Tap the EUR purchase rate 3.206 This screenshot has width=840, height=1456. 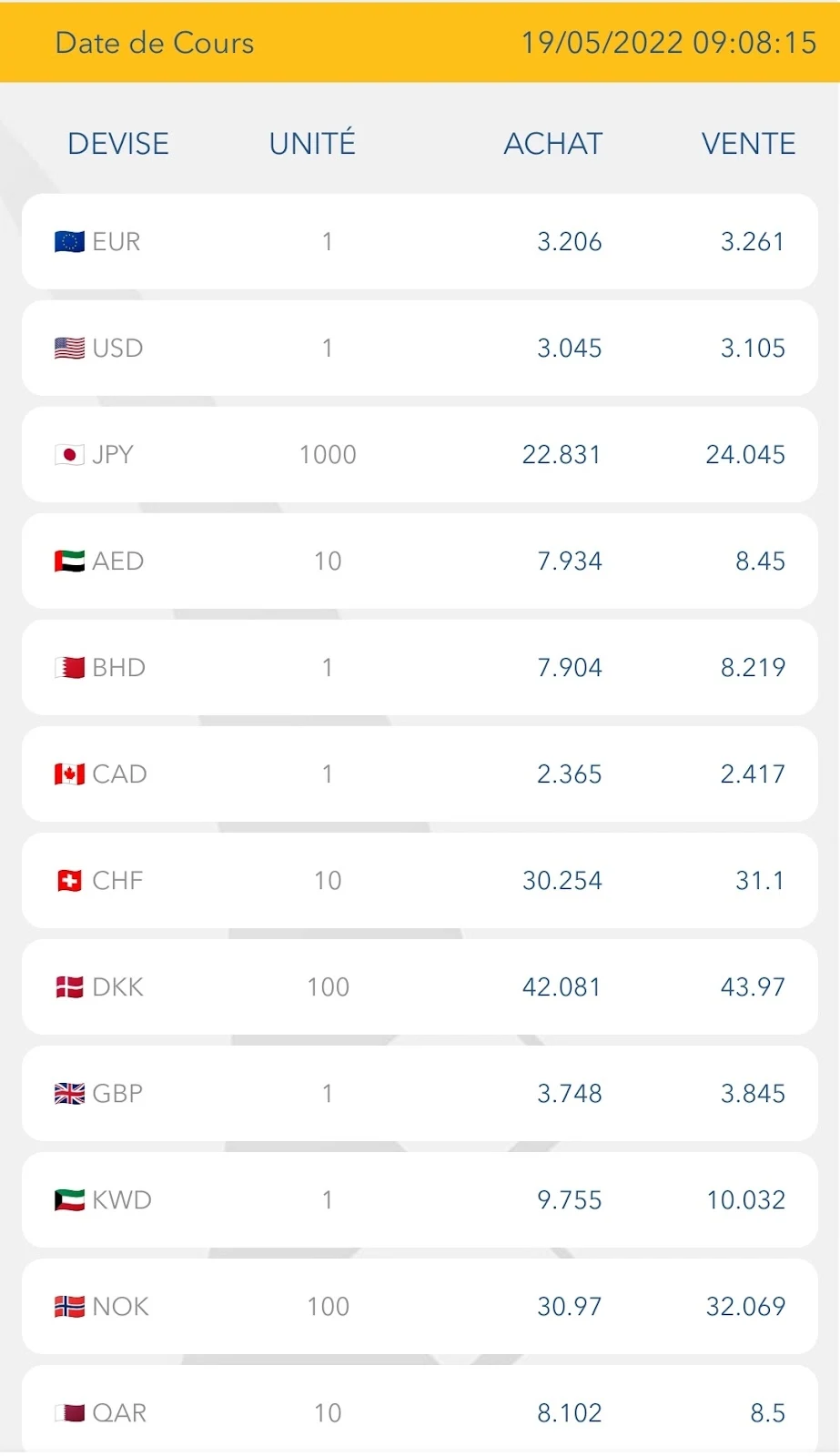click(x=569, y=242)
